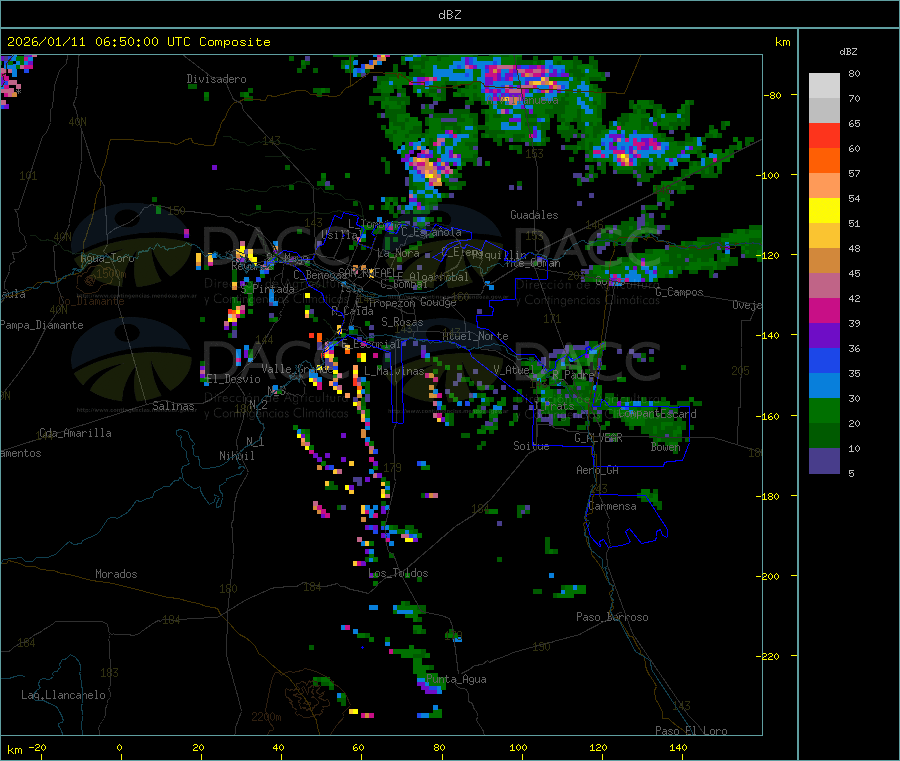900x761 pixels.
Task: Click the Pampa_Diamante label
Action: pyautogui.click(x=42, y=325)
